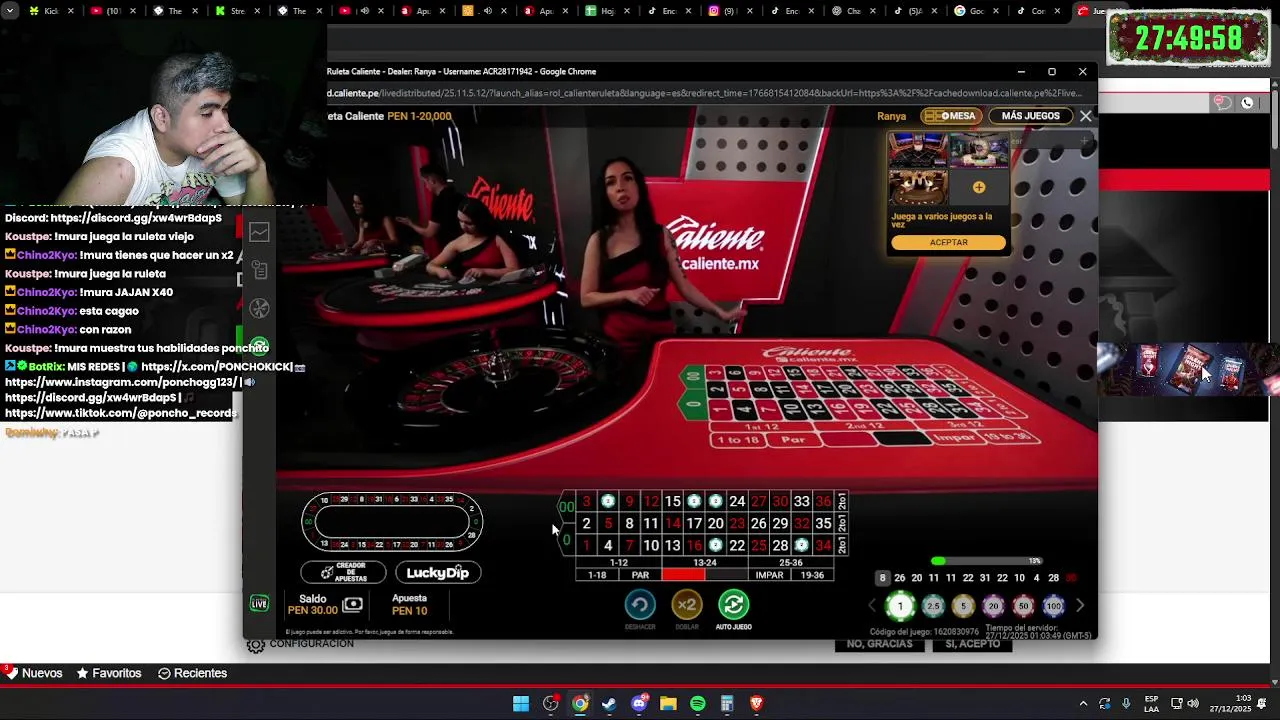Screen dimensions: 1280x720
Task: Click the roulette window address bar
Action: click(x=705, y=93)
